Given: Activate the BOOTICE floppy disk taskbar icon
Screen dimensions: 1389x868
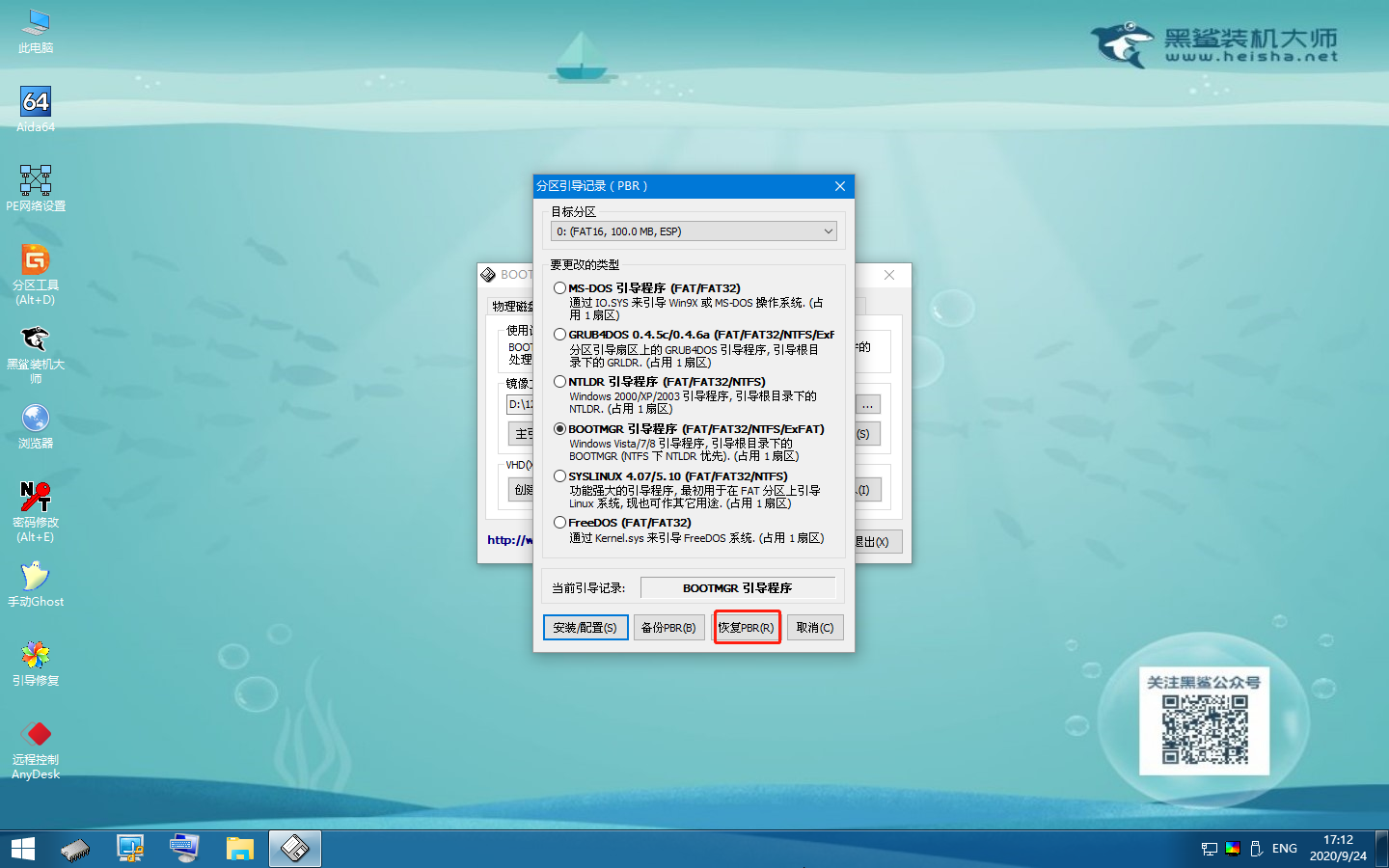Looking at the screenshot, I should pos(294,848).
